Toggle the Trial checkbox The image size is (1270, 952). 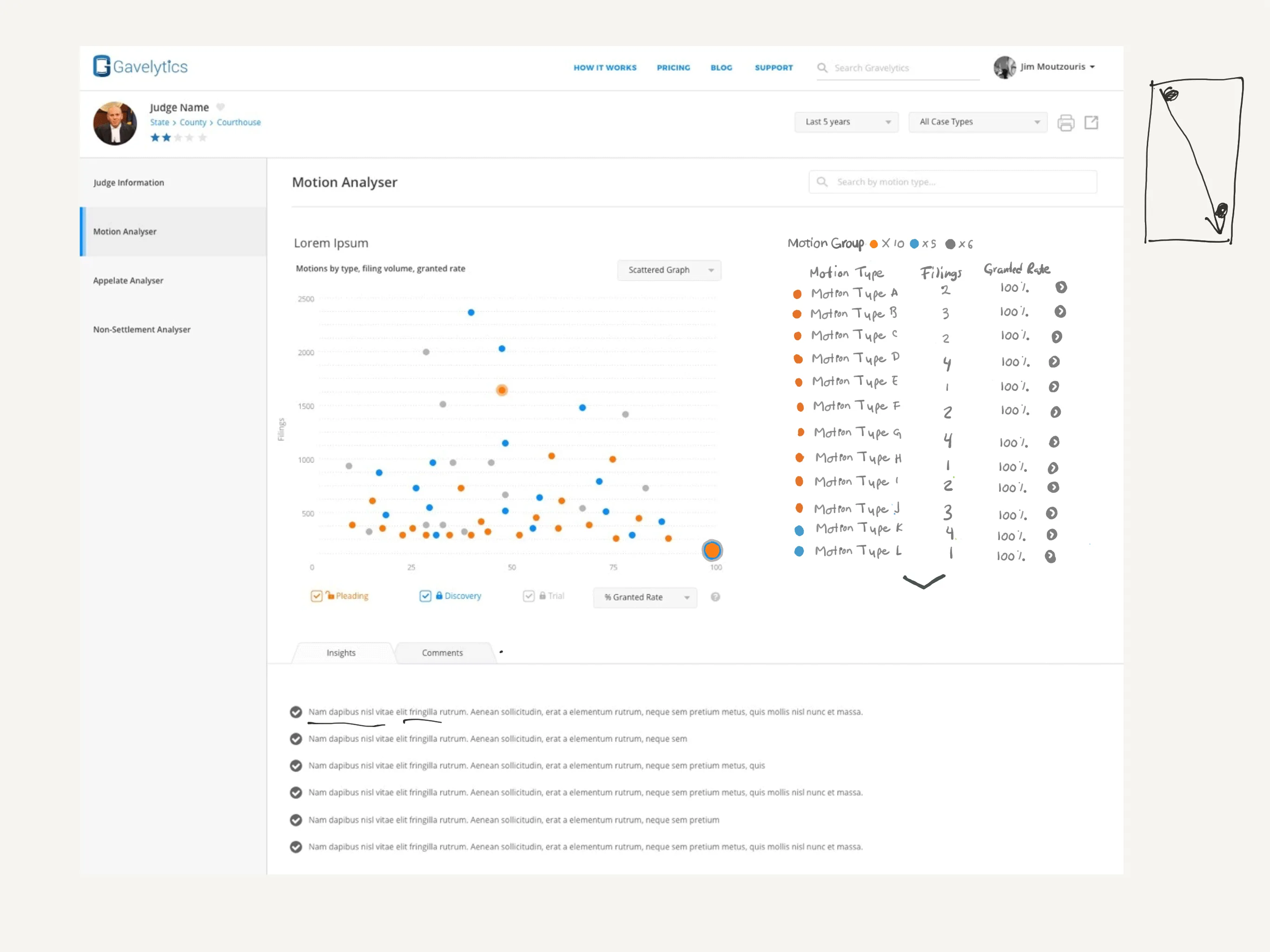tap(529, 596)
